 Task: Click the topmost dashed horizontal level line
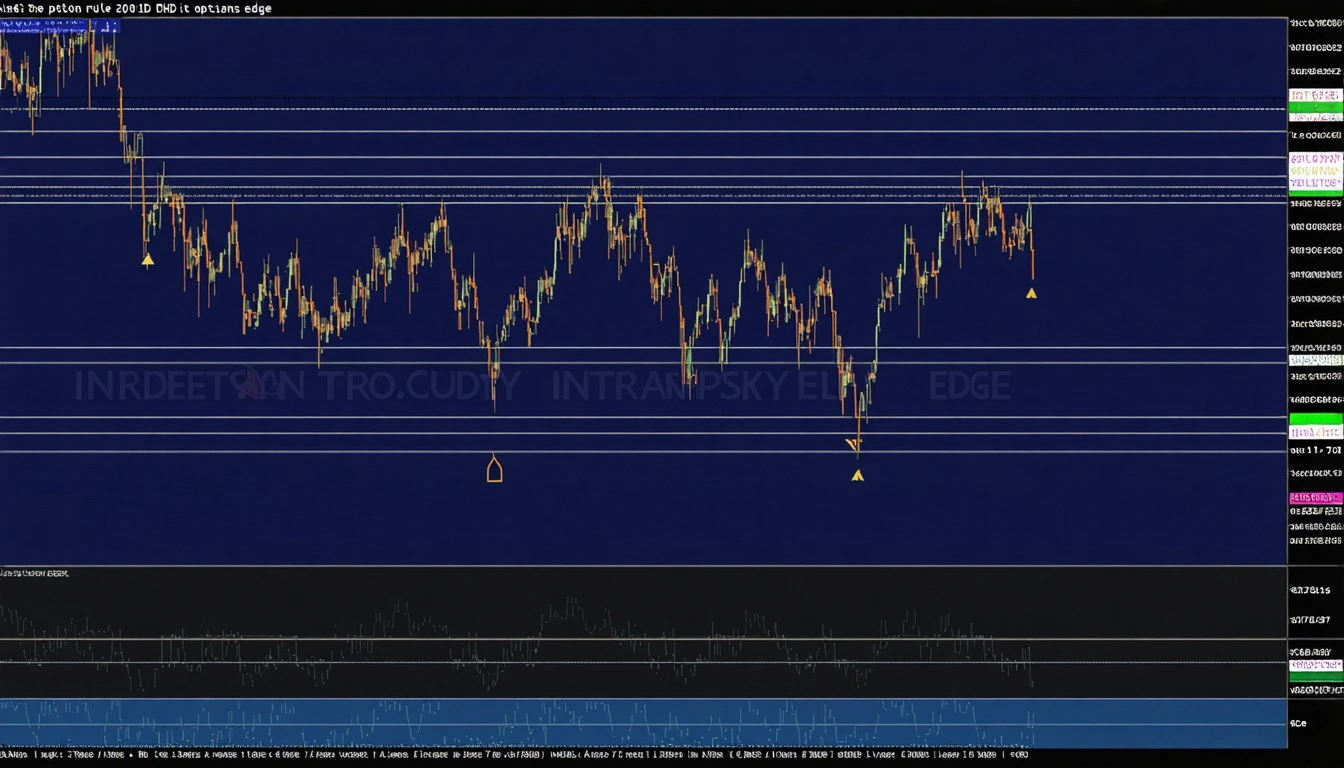(x=640, y=108)
